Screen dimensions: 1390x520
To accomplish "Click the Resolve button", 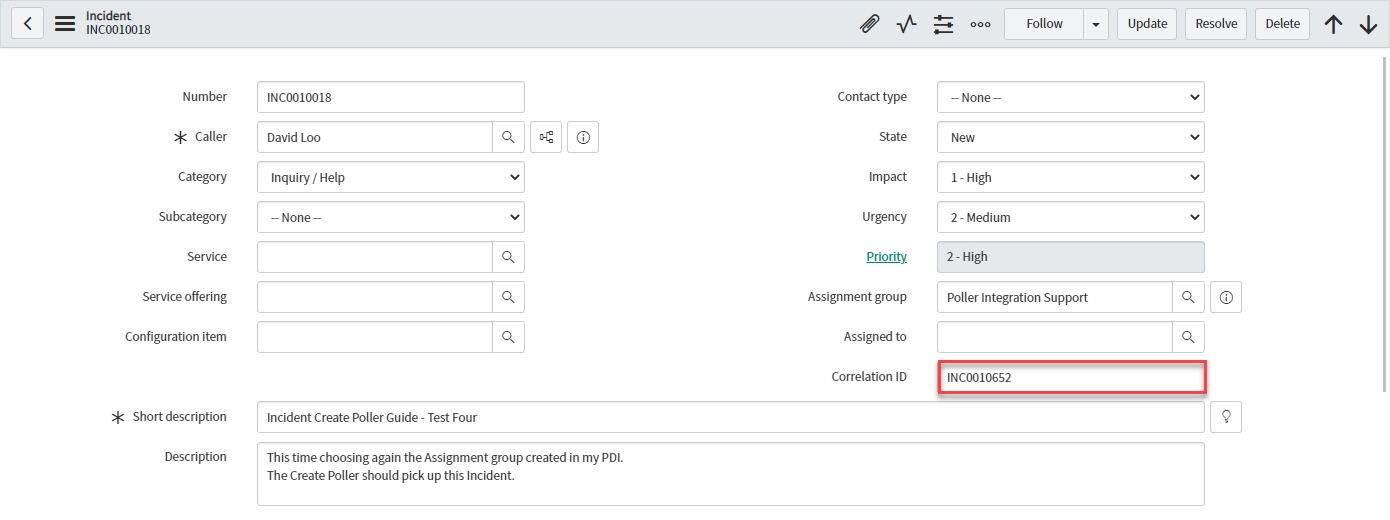I will click(x=1216, y=24).
